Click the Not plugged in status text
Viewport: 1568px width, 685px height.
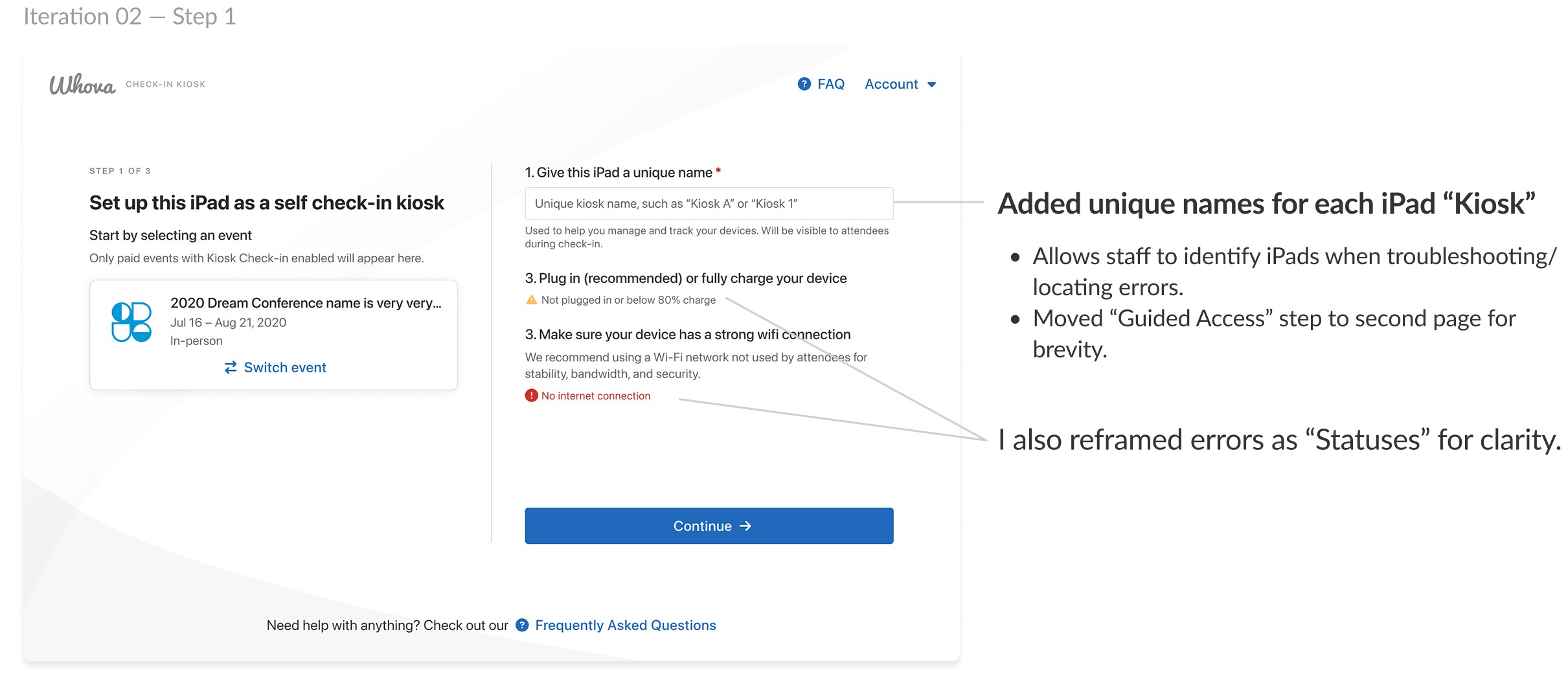(x=628, y=300)
